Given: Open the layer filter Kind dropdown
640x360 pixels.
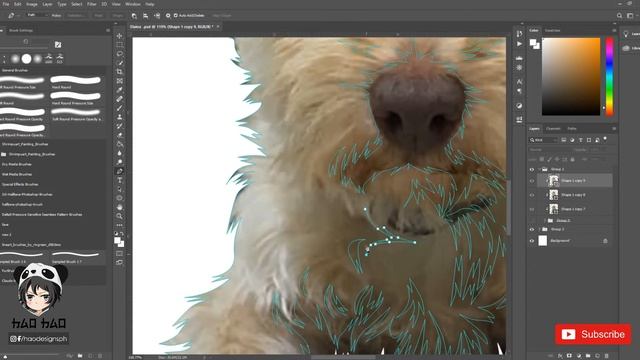Looking at the screenshot, I should pyautogui.click(x=543, y=140).
